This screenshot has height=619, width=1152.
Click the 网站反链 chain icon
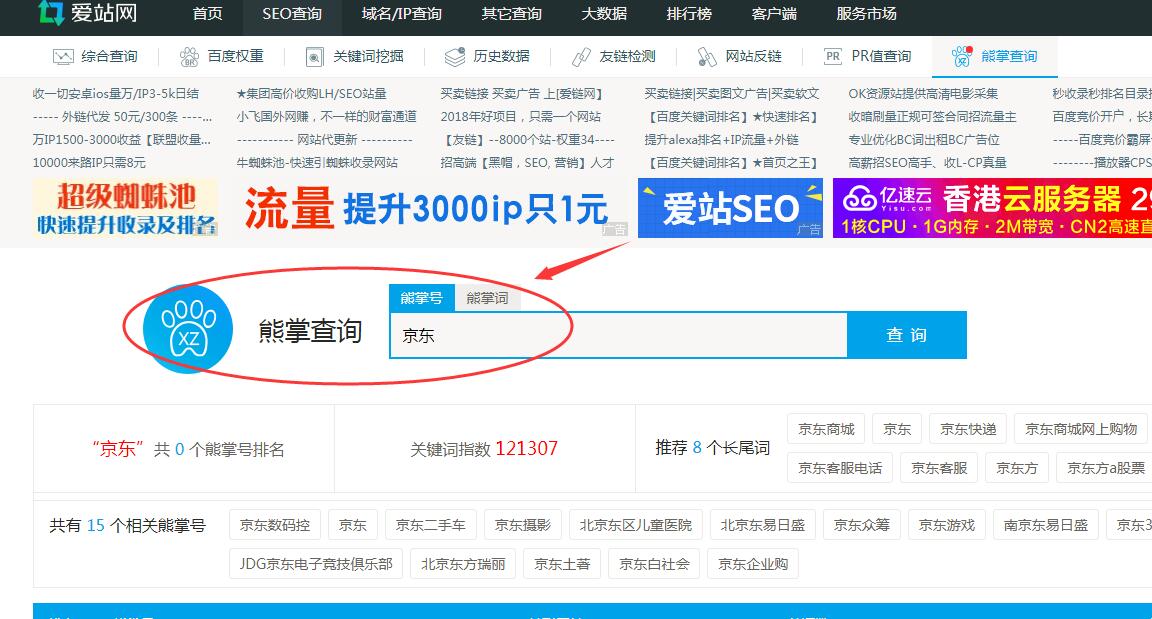(x=707, y=57)
